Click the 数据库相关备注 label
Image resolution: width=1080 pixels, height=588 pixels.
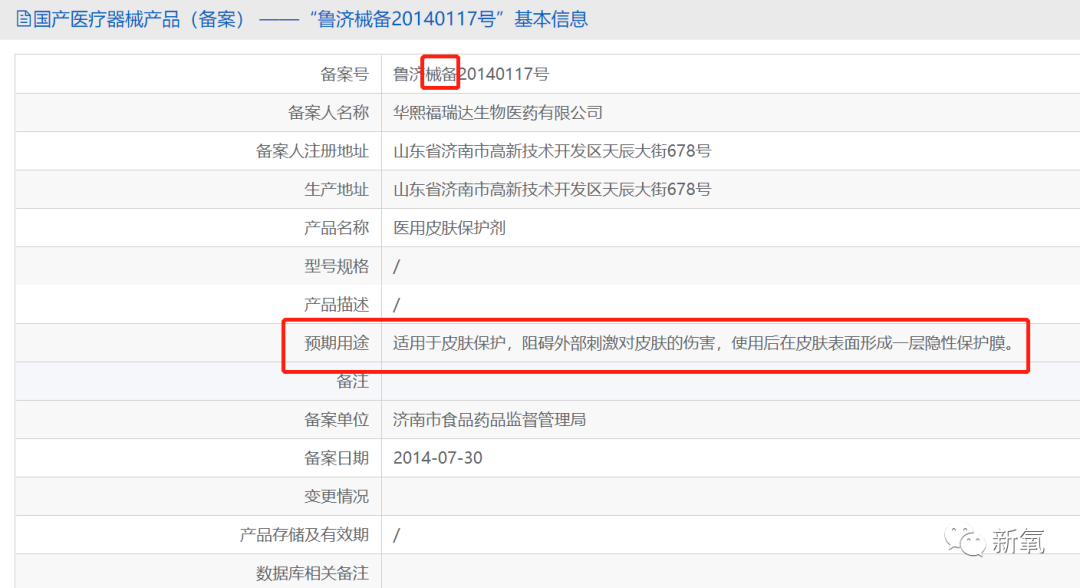click(x=313, y=574)
